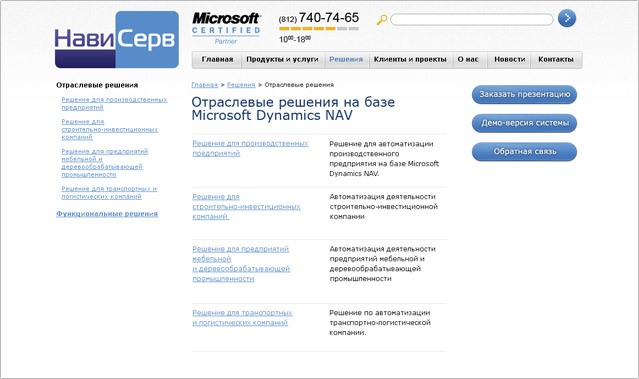Open the Новости menu item
Viewport: 639px width, 379px height.
(509, 59)
